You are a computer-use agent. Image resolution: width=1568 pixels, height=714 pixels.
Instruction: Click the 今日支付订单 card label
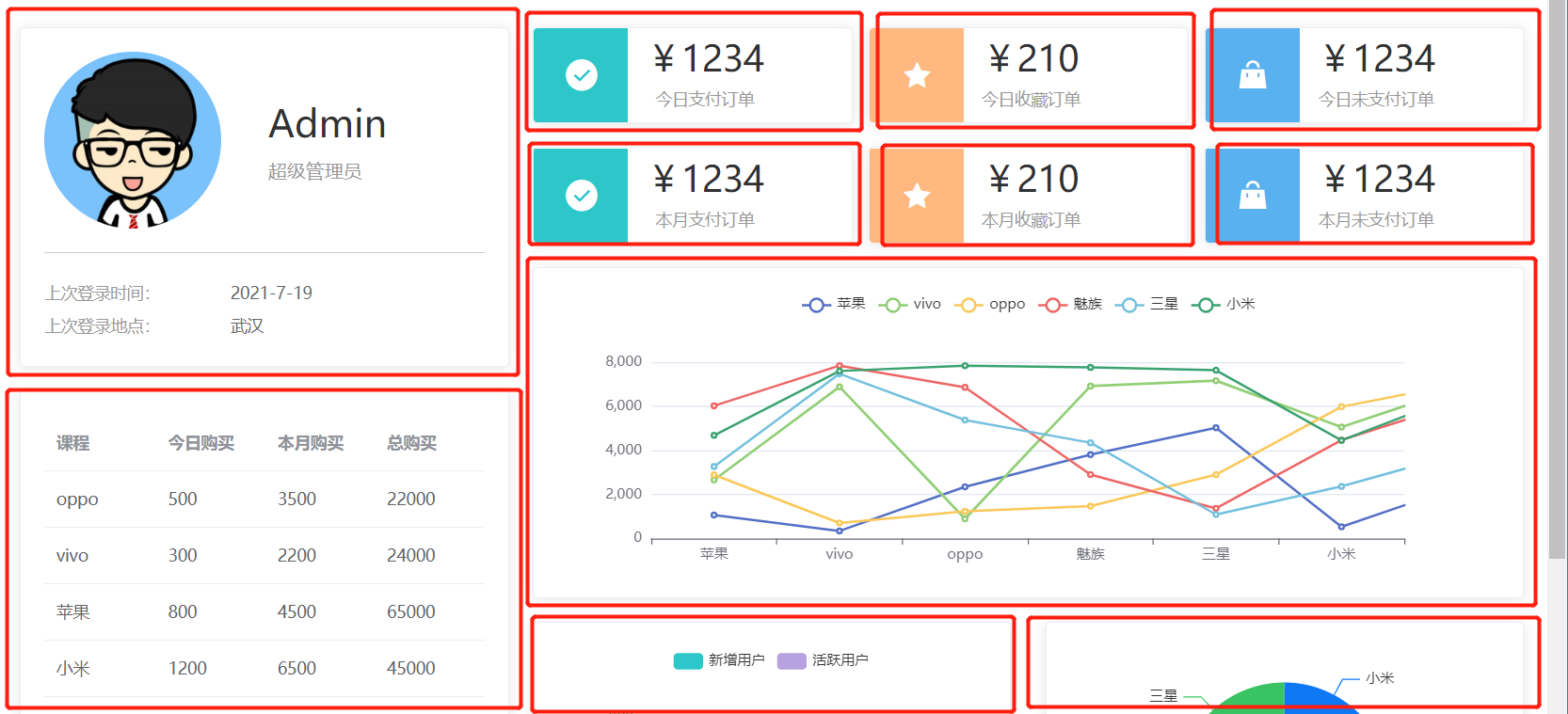705,100
